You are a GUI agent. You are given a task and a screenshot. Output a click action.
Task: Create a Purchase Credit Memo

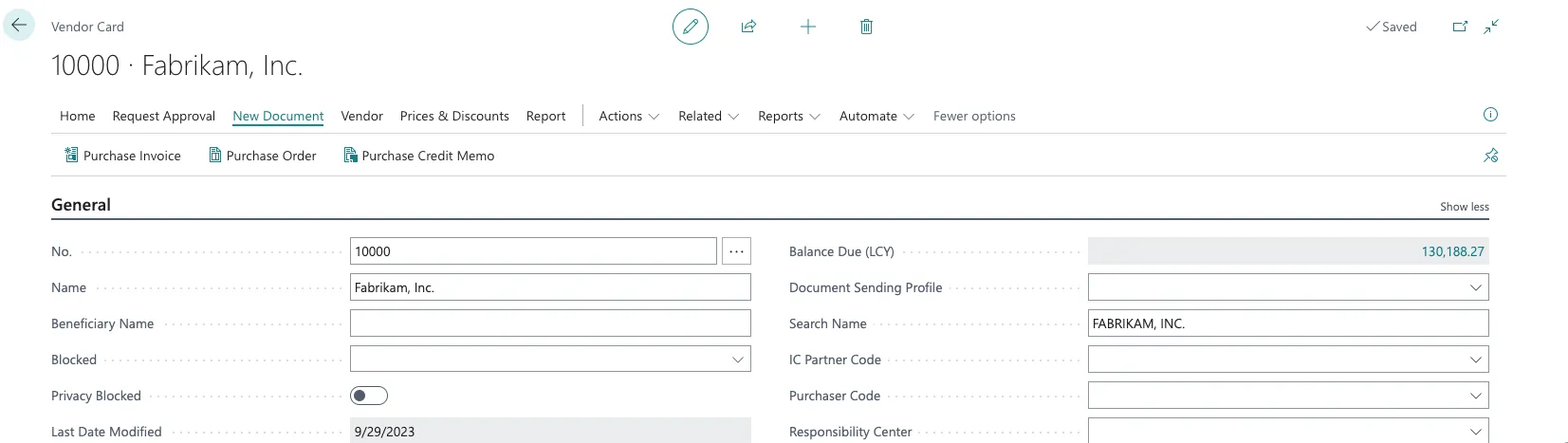tap(418, 156)
